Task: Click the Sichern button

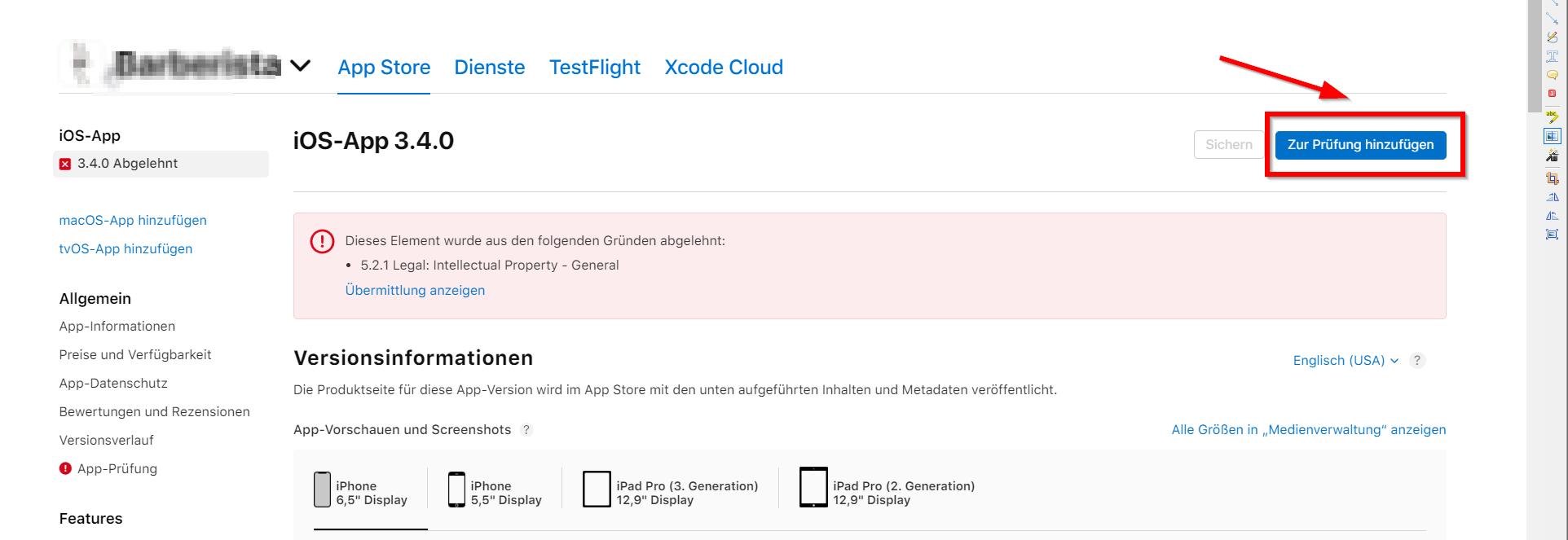Action: (x=1229, y=145)
